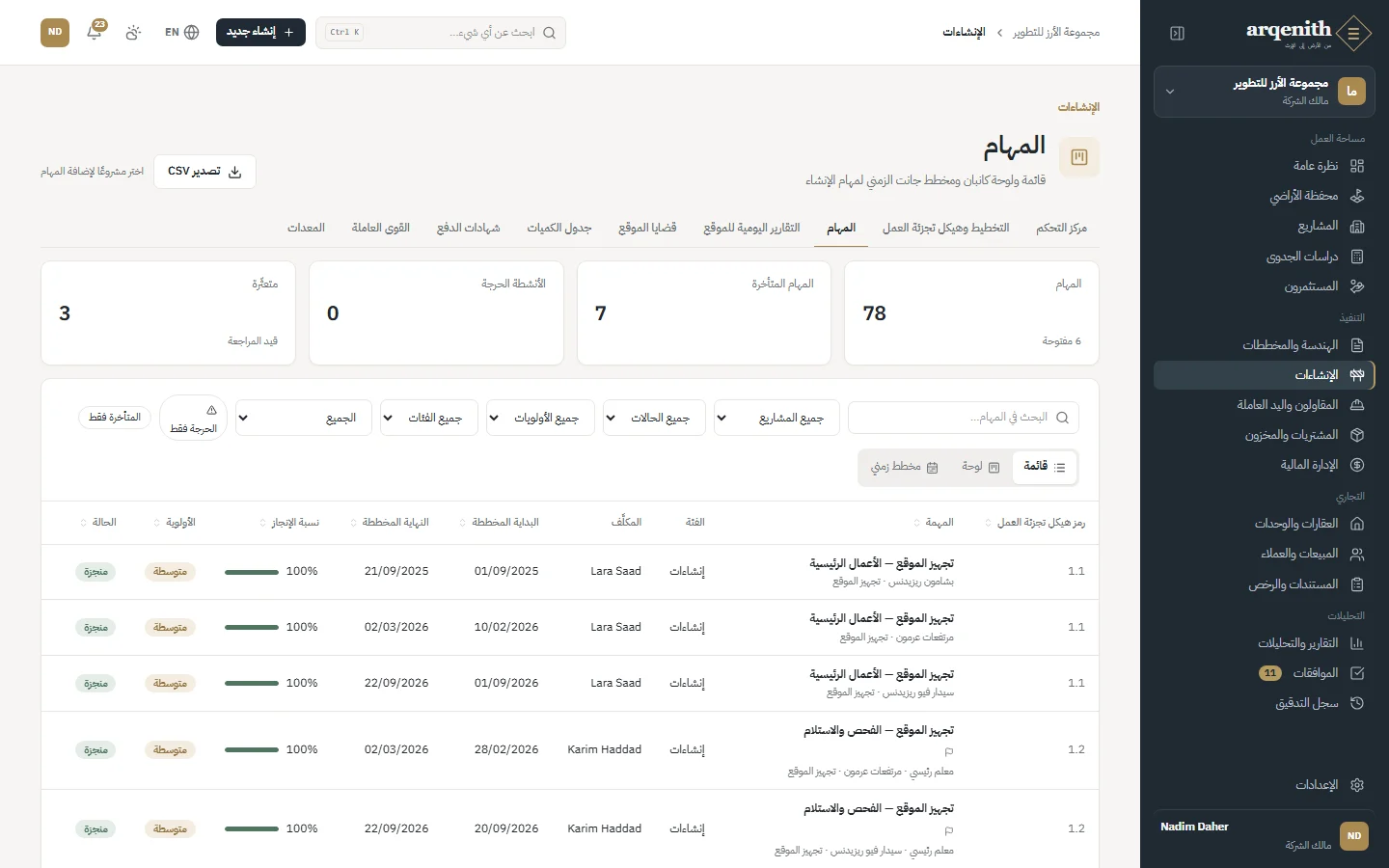Image resolution: width=1389 pixels, height=868 pixels.
Task: Collapse the sidebar panel icon
Action: tap(1177, 33)
